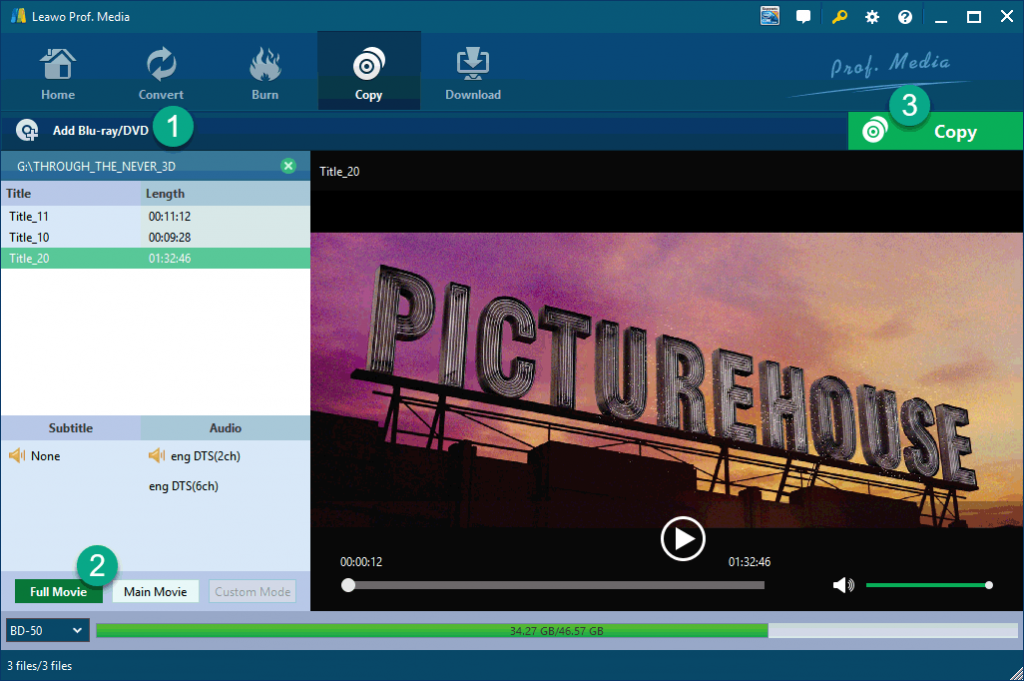Viewport: 1024px width, 681px height.
Task: Open the Download module
Action: [x=473, y=74]
